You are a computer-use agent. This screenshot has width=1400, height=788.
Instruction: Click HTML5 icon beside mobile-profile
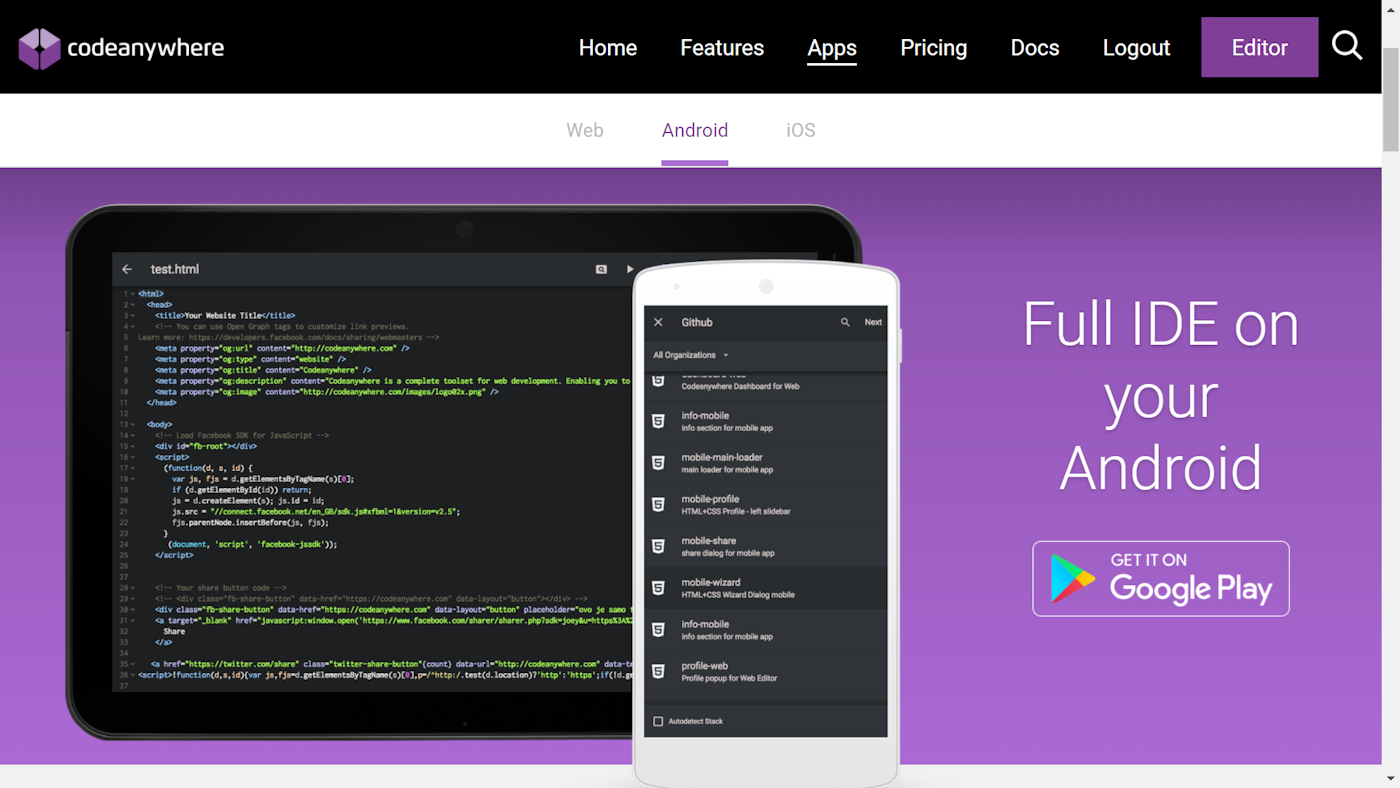[x=658, y=504]
